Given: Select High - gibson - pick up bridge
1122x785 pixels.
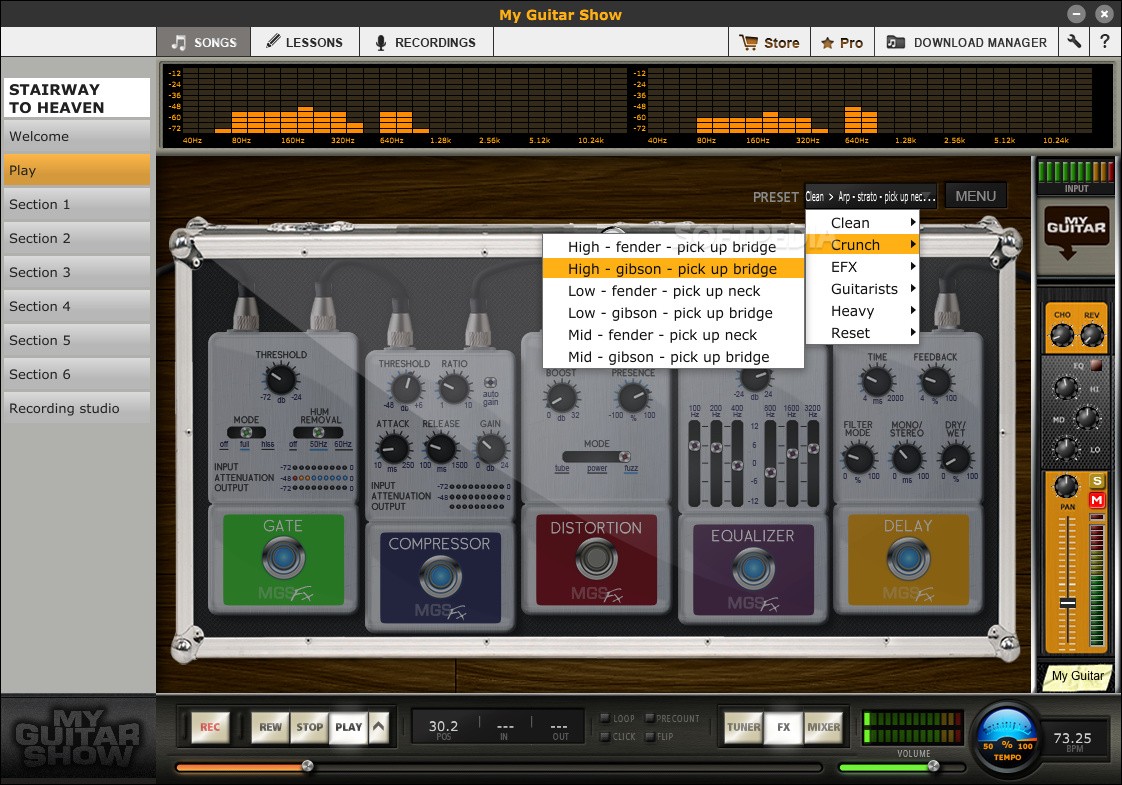Looking at the screenshot, I should 673,269.
